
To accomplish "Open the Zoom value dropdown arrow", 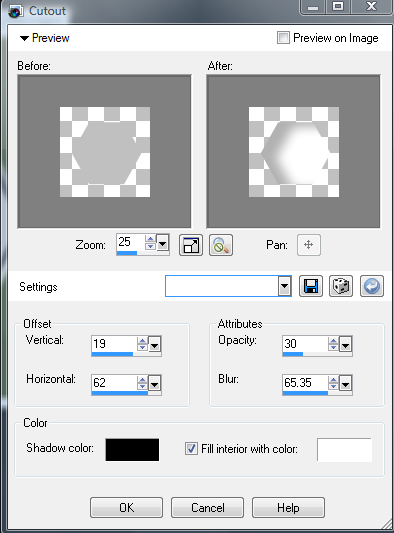I will click(162, 243).
